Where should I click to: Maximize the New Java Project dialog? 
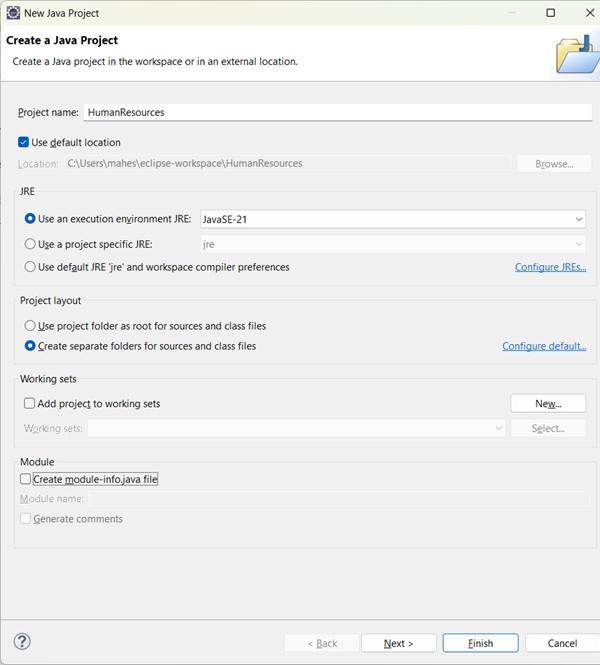(x=550, y=13)
